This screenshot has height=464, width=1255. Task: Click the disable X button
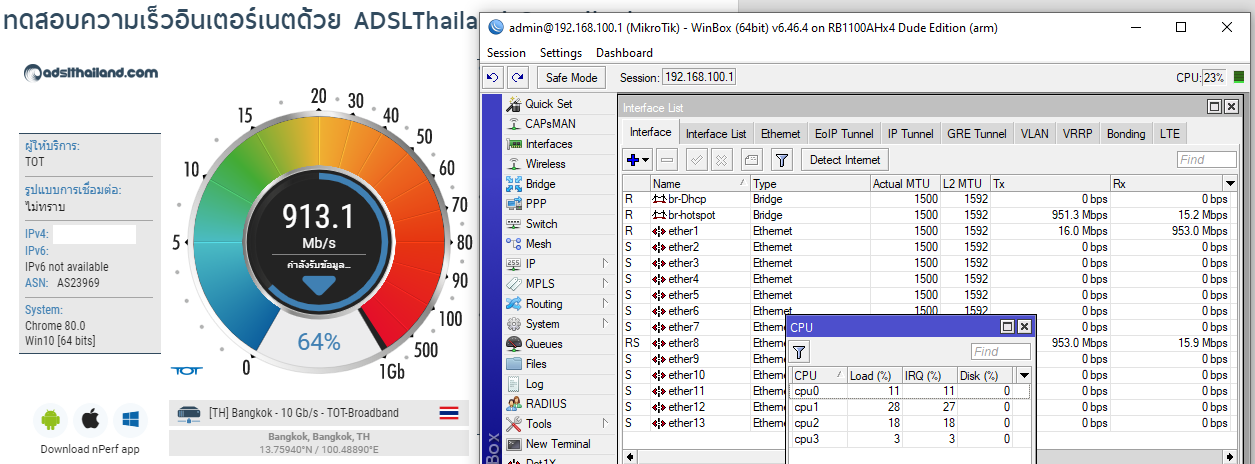tap(720, 159)
